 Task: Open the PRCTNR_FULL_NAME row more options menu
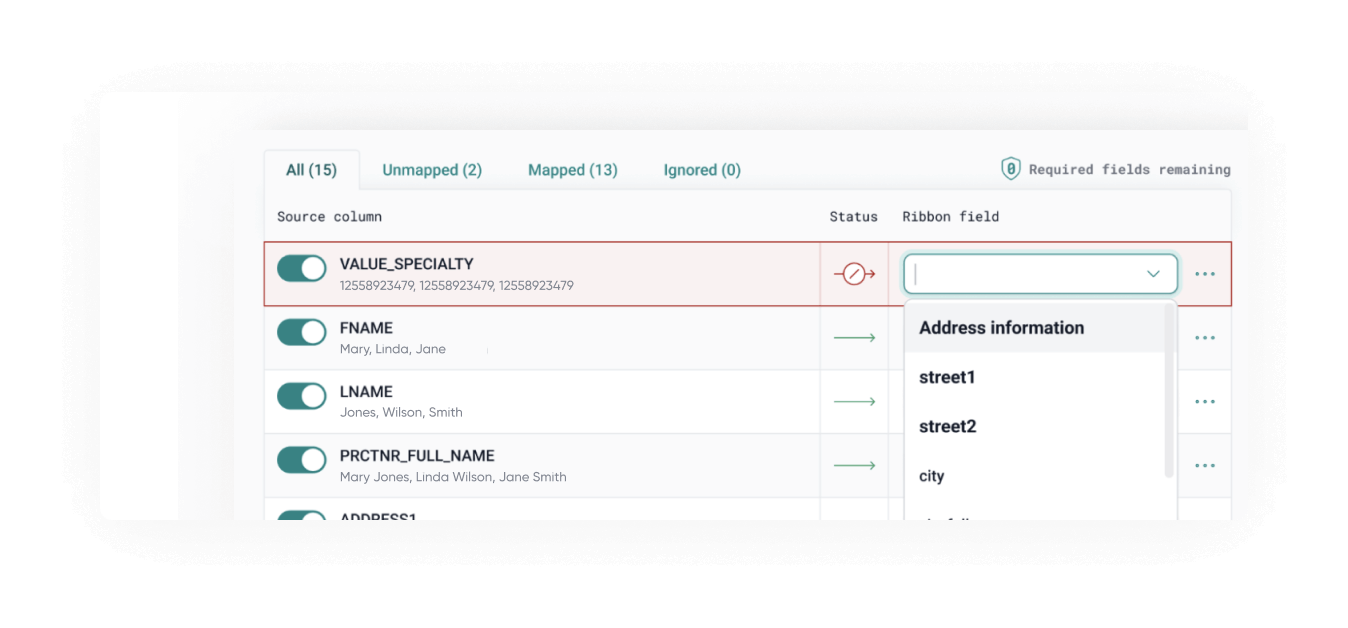tap(1205, 466)
